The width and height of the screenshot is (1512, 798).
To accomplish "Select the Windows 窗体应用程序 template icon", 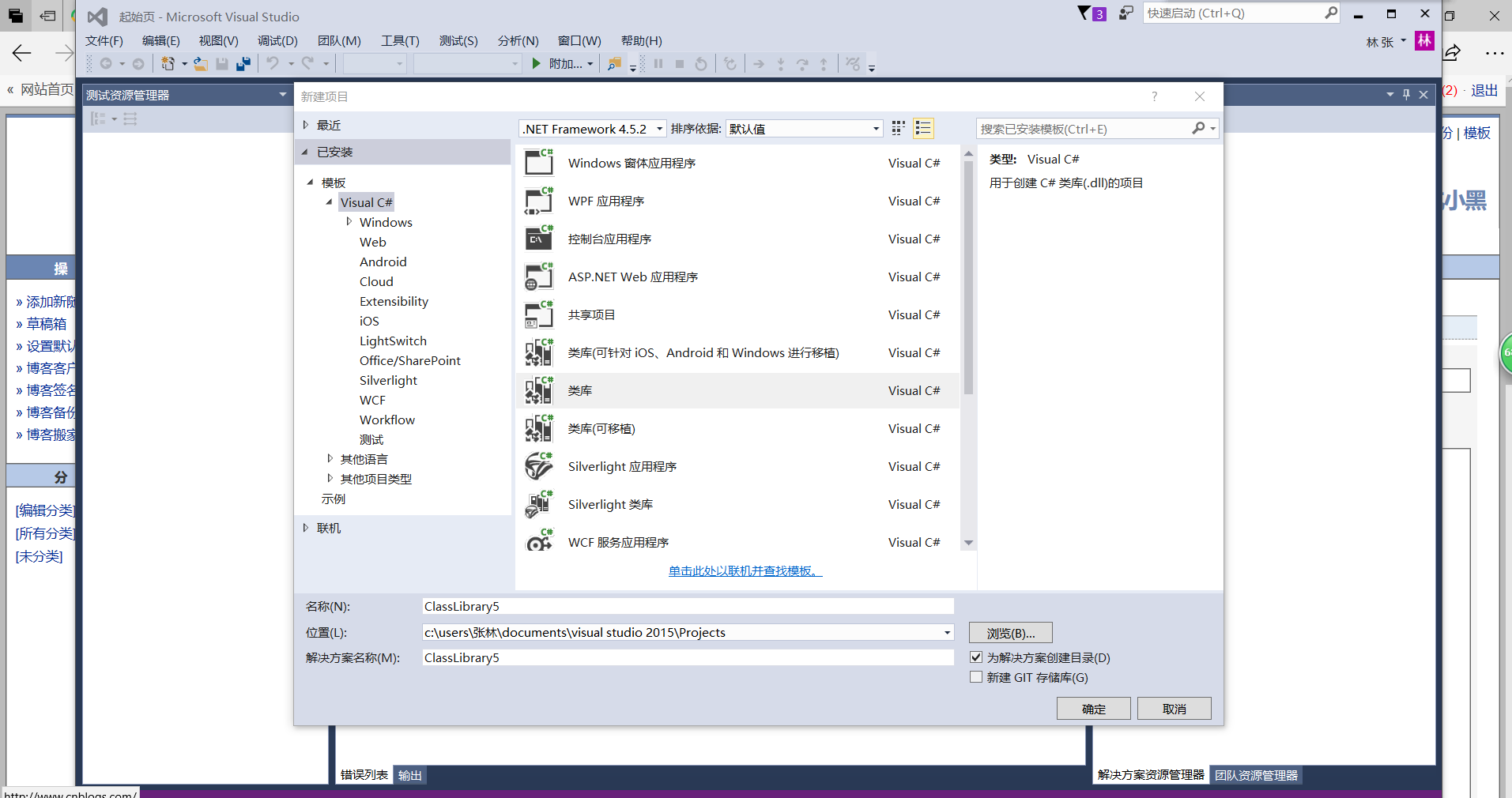I will coord(540,163).
